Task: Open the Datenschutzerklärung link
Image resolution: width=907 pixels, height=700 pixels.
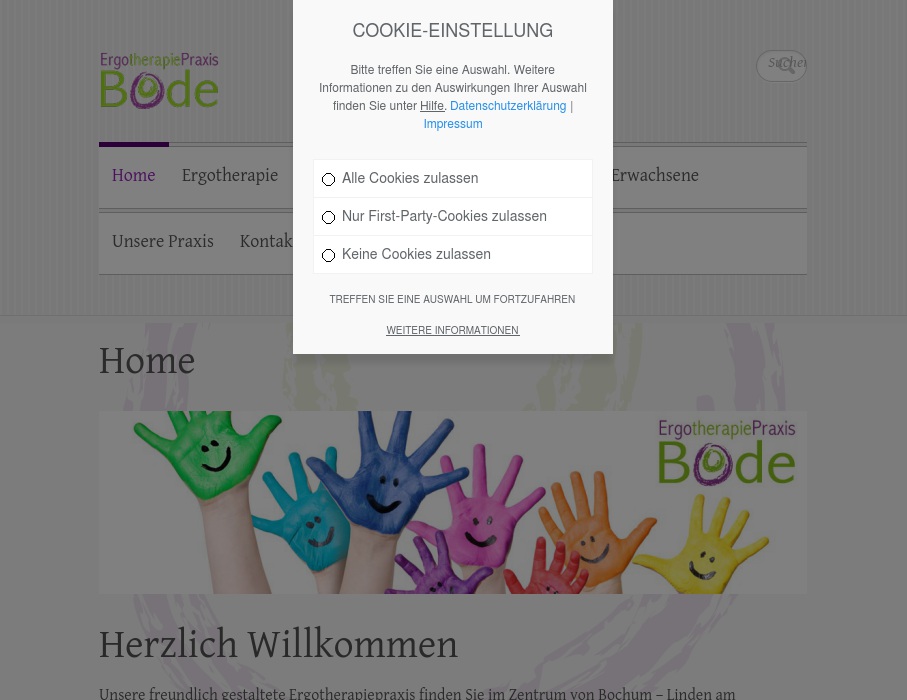Action: click(508, 106)
